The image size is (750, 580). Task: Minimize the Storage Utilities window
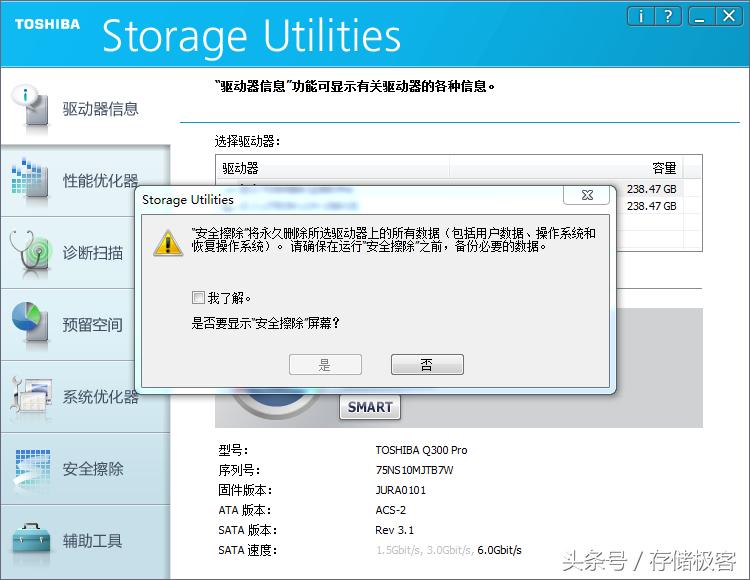(702, 16)
